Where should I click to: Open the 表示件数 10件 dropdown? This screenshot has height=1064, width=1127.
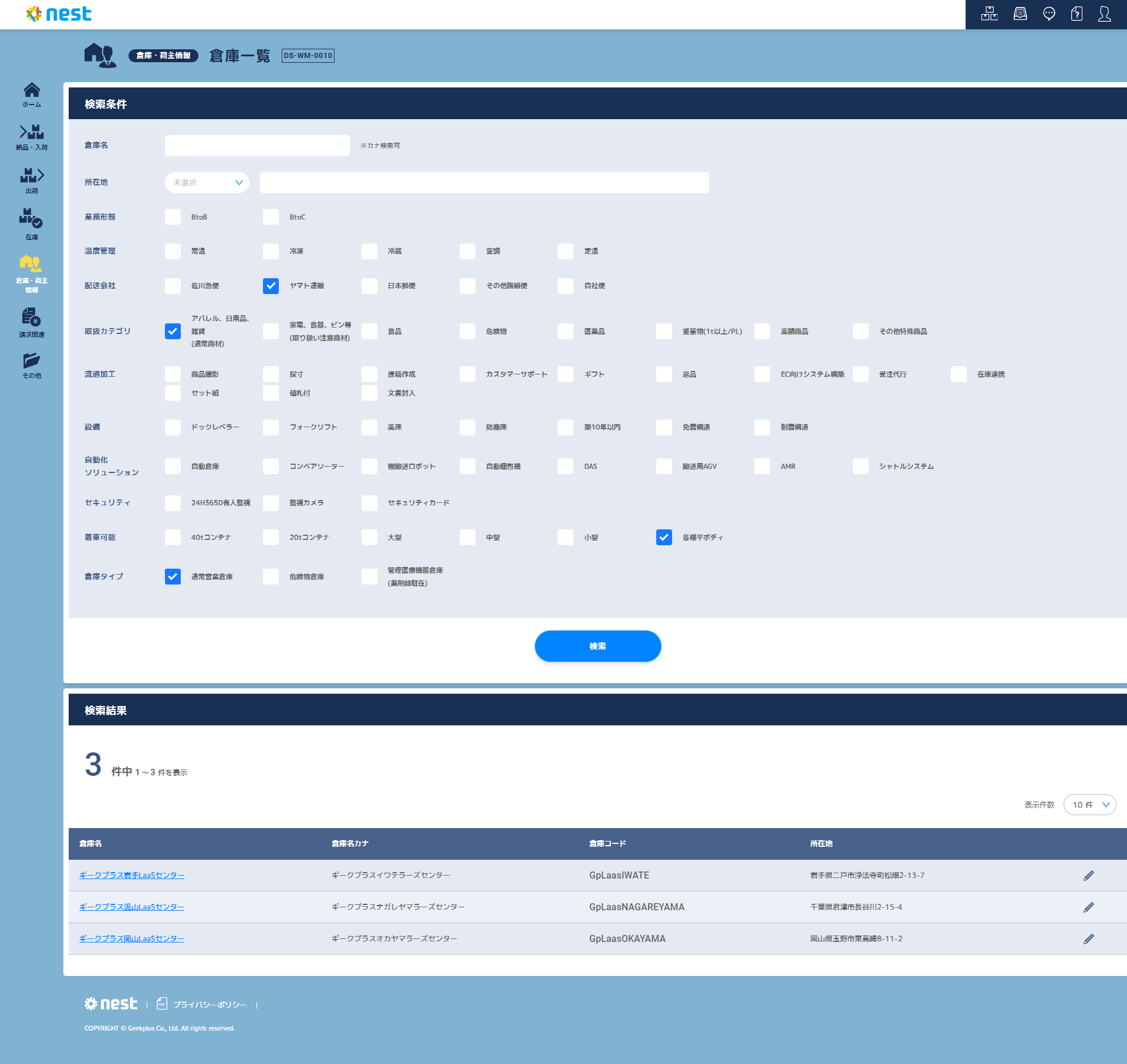tap(1089, 805)
